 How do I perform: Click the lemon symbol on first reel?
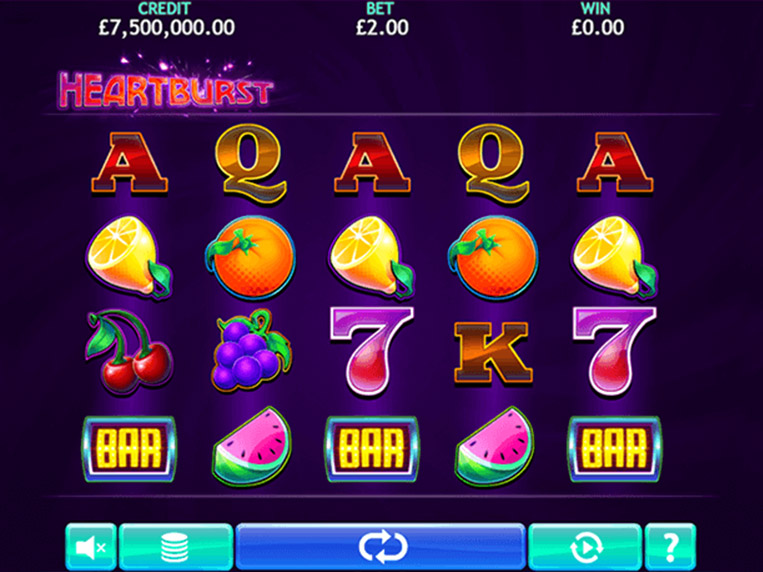coord(129,257)
